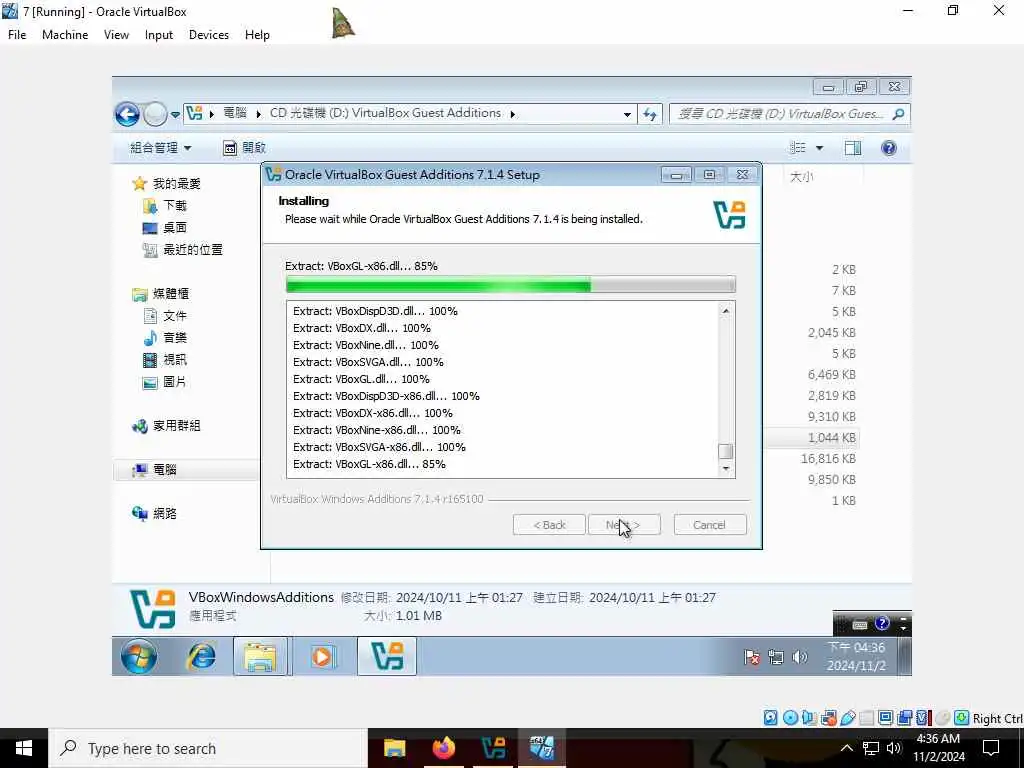
Task: Open the Input menu
Action: pos(159,35)
